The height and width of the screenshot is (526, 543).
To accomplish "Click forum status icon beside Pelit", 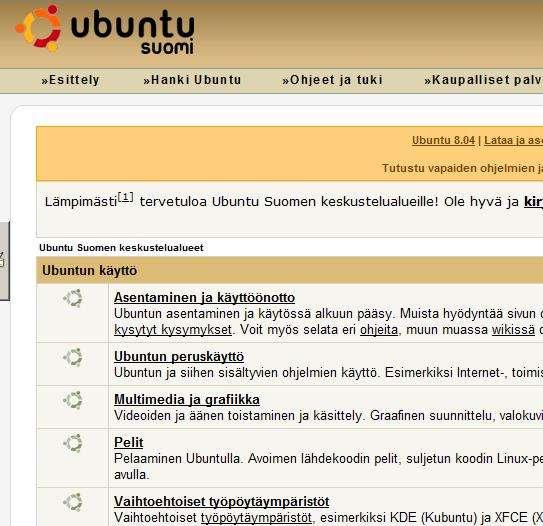I will 73,443.
